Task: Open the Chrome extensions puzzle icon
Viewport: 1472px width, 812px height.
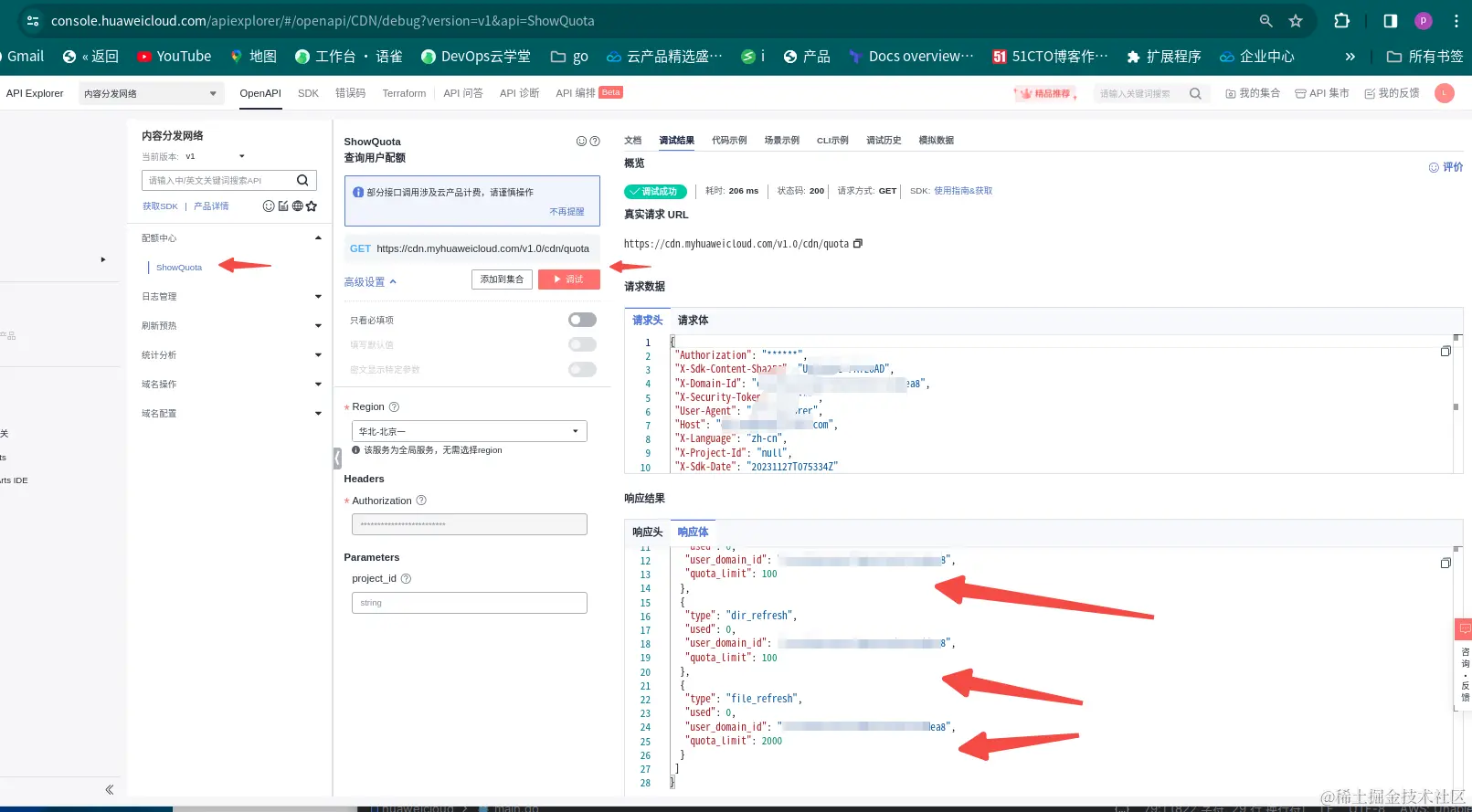Action: [x=1341, y=21]
